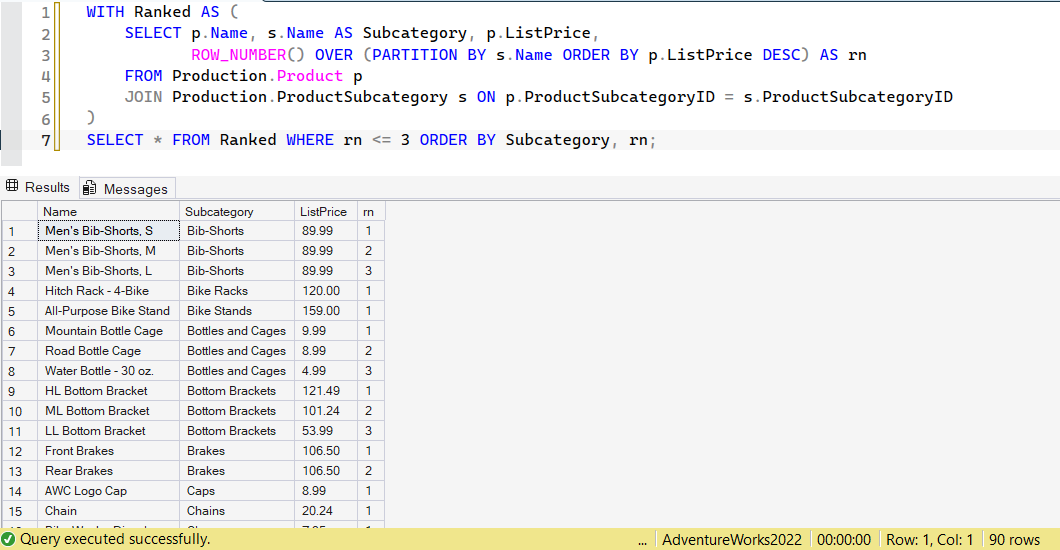
Task: Click the Subcategory cell "Bike Racks"
Action: (237, 291)
